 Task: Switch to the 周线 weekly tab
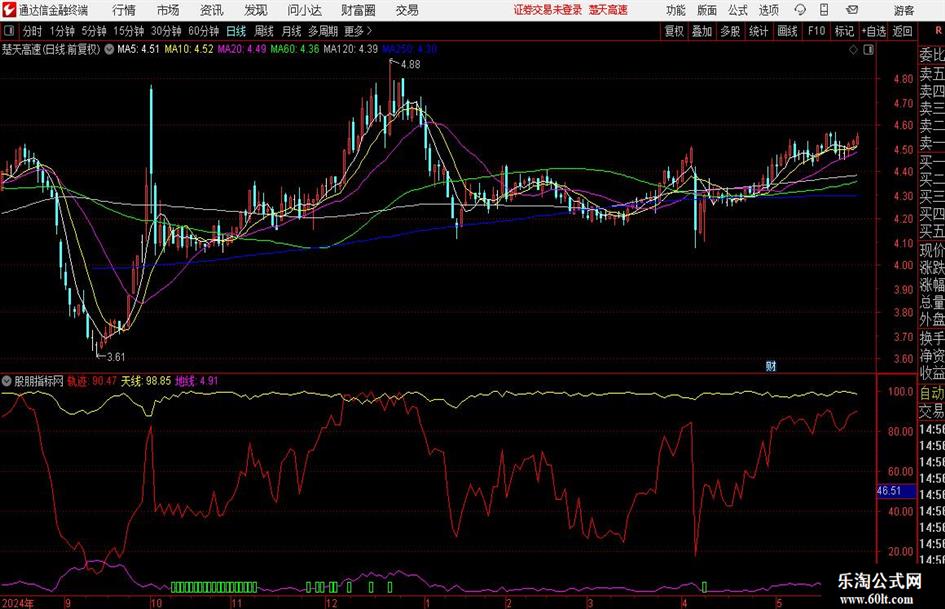(x=264, y=31)
